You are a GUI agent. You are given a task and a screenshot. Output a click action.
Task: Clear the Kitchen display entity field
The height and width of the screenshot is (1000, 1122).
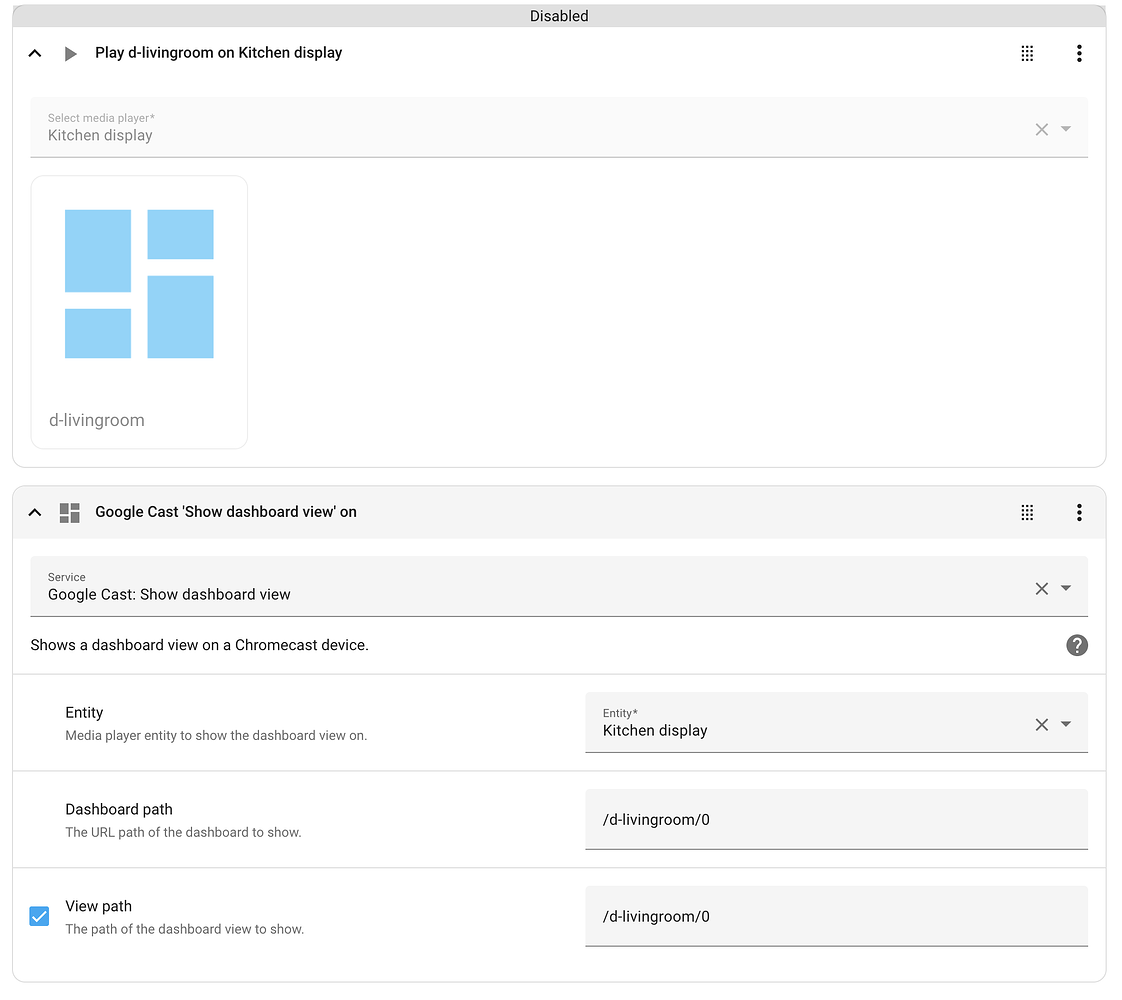pyautogui.click(x=1041, y=724)
